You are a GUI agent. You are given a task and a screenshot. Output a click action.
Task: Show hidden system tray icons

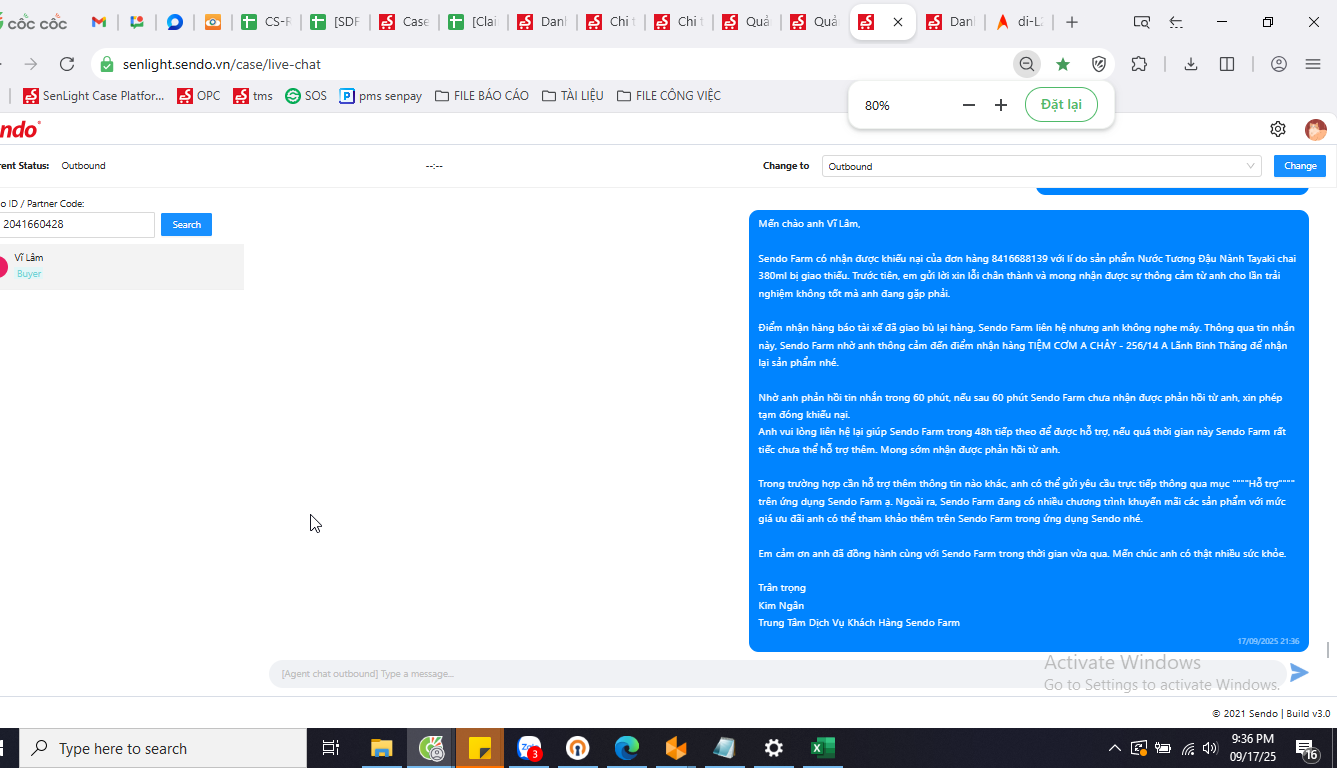point(1115,748)
